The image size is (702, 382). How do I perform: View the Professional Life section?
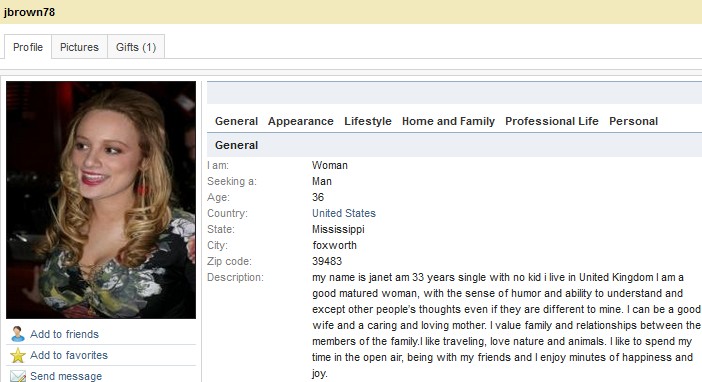pyautogui.click(x=552, y=121)
